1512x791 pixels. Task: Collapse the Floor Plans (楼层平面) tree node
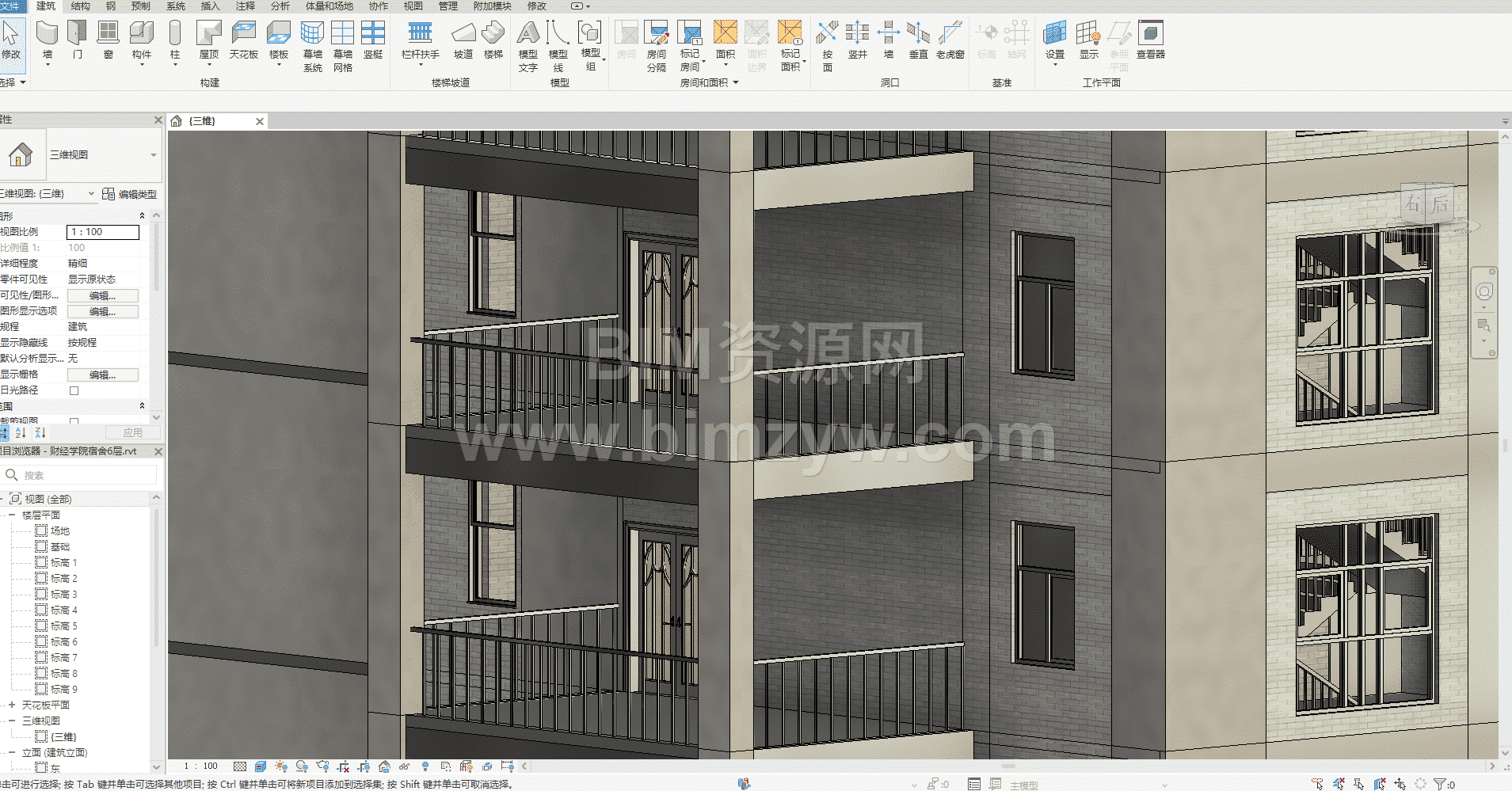(x=12, y=515)
